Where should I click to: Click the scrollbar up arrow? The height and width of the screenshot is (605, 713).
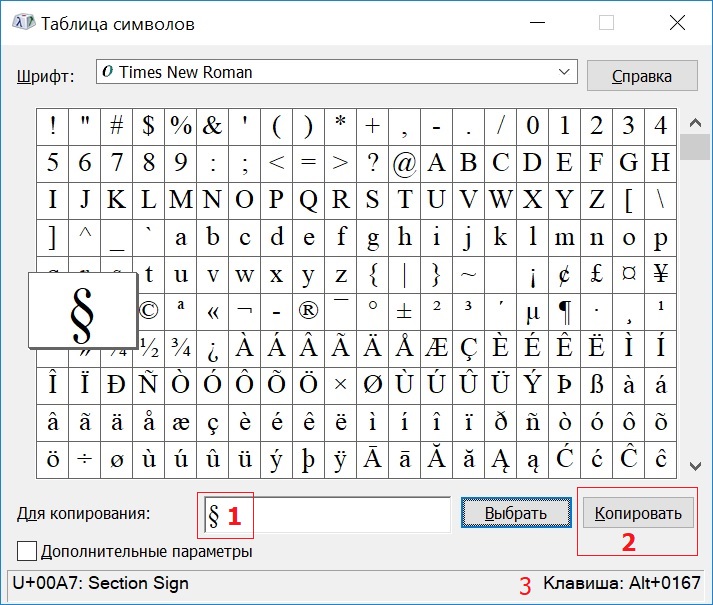click(695, 122)
